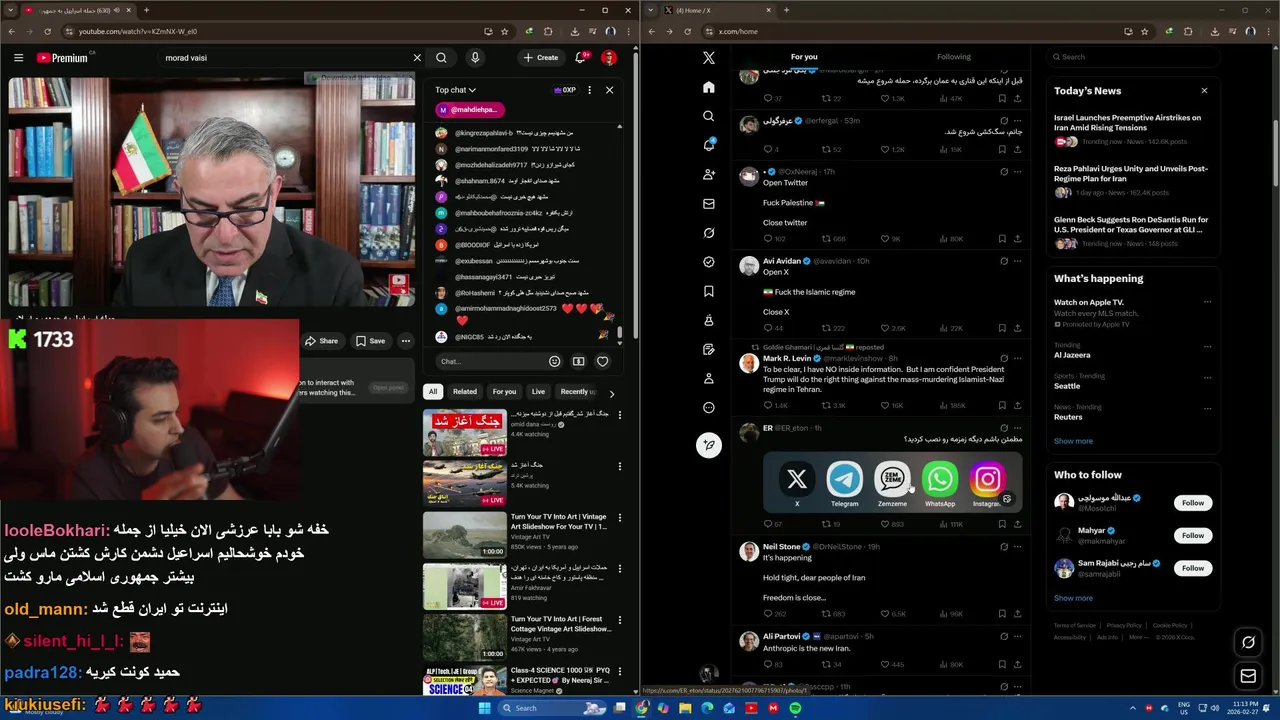Bookmark the Mark R. Levin post
1280x720 pixels.
pyautogui.click(x=1001, y=405)
